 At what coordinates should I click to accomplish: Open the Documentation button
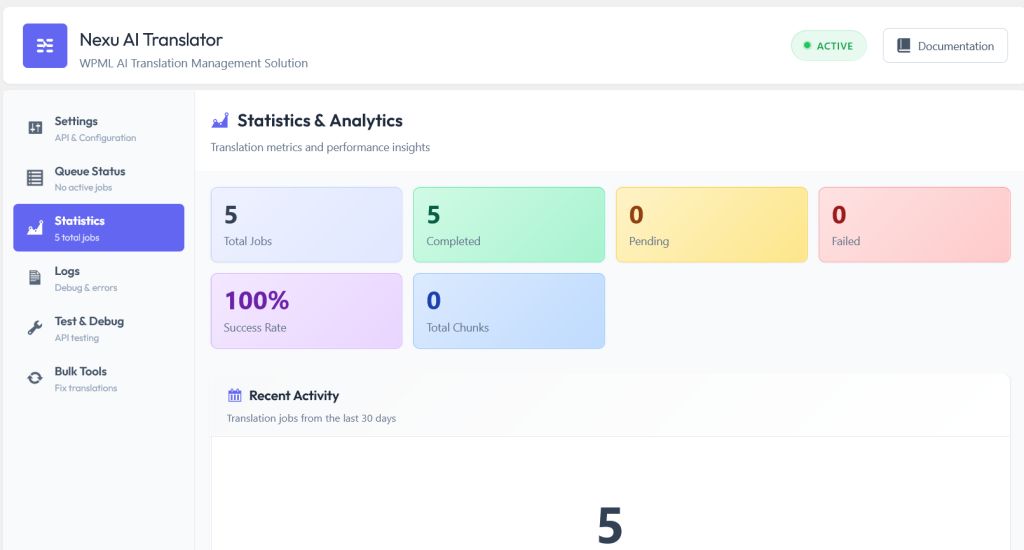click(945, 46)
